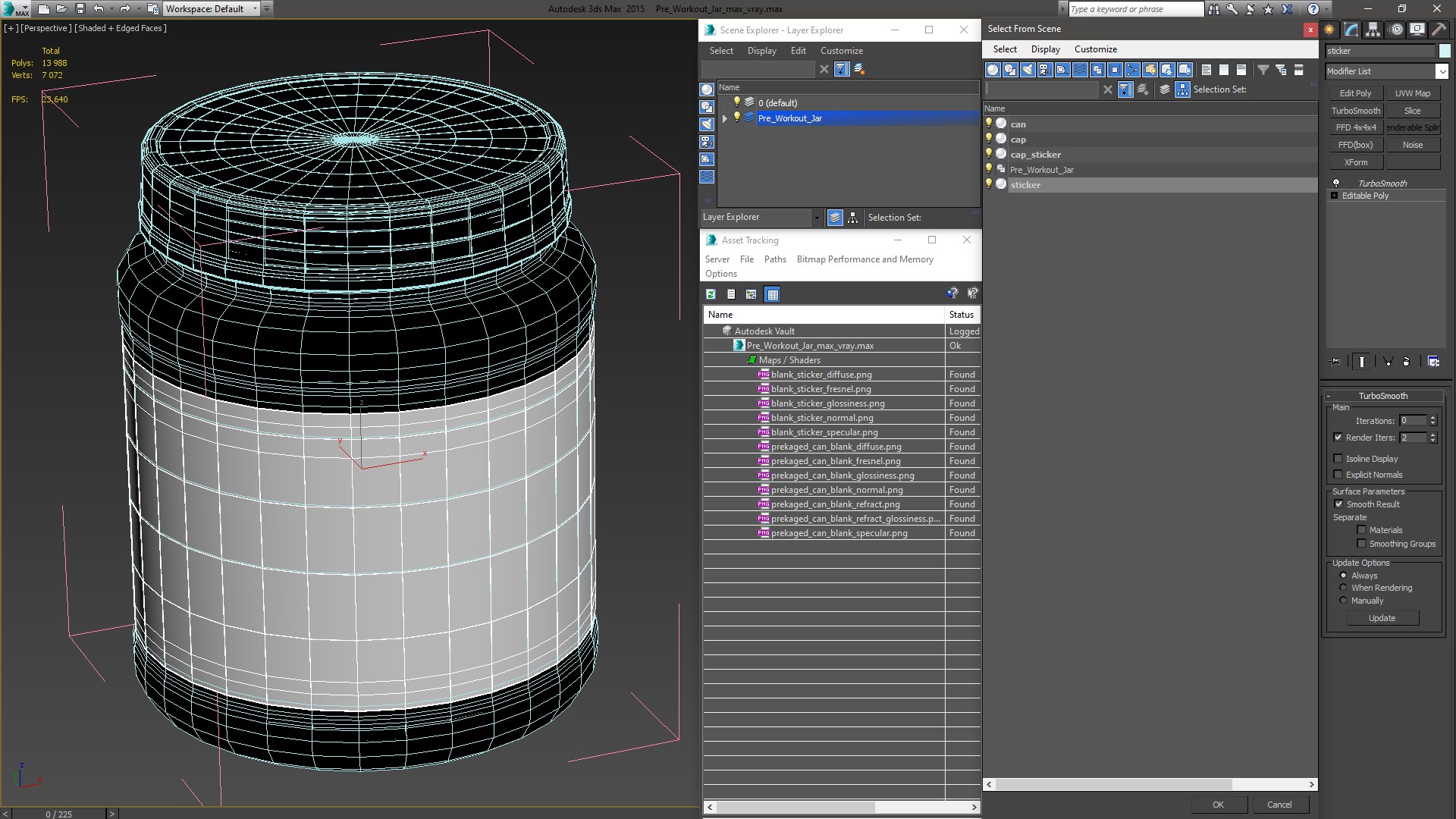
Task: Select the Always update option
Action: pyautogui.click(x=1343, y=576)
